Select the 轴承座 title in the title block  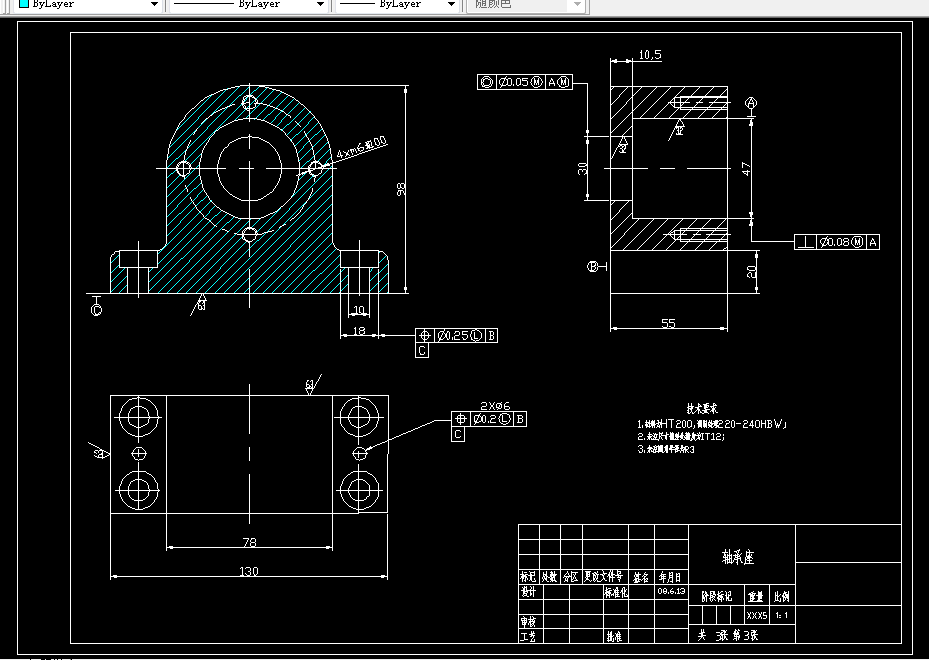[738, 557]
